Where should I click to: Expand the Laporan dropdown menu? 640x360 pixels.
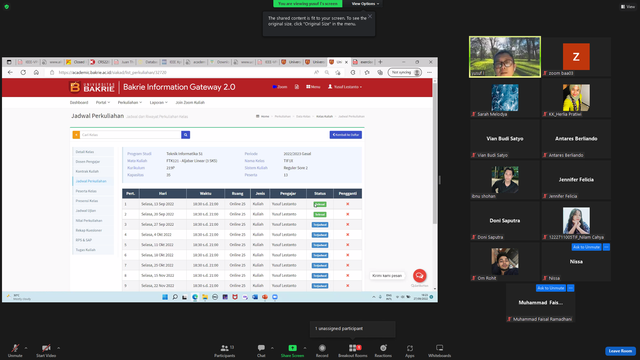click(x=158, y=102)
